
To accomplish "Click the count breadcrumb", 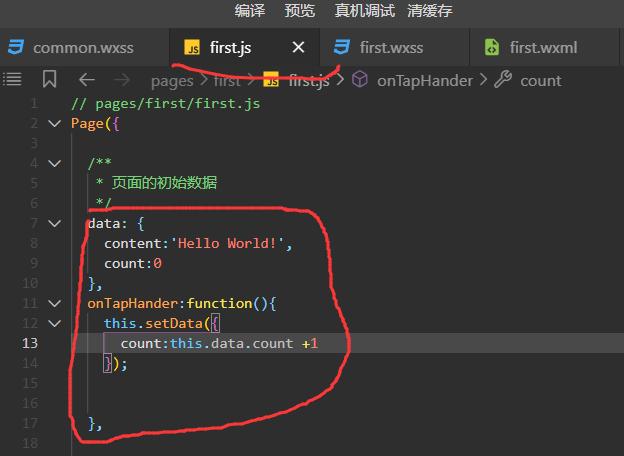I will click(x=541, y=81).
